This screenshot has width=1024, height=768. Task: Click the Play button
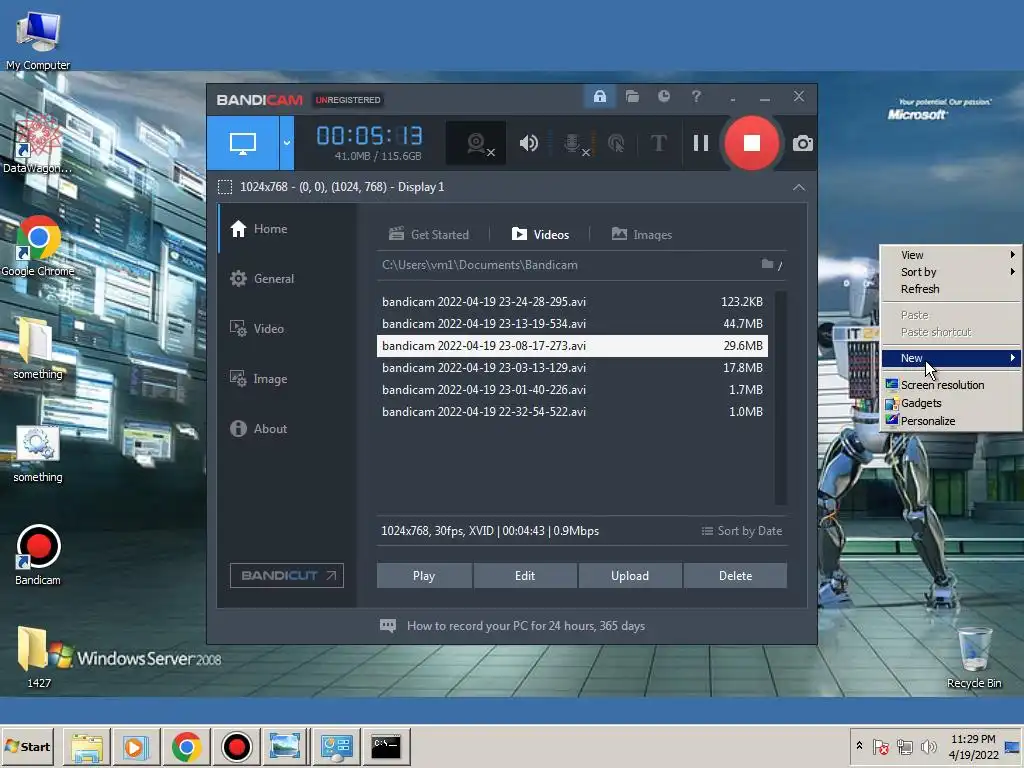pos(424,576)
